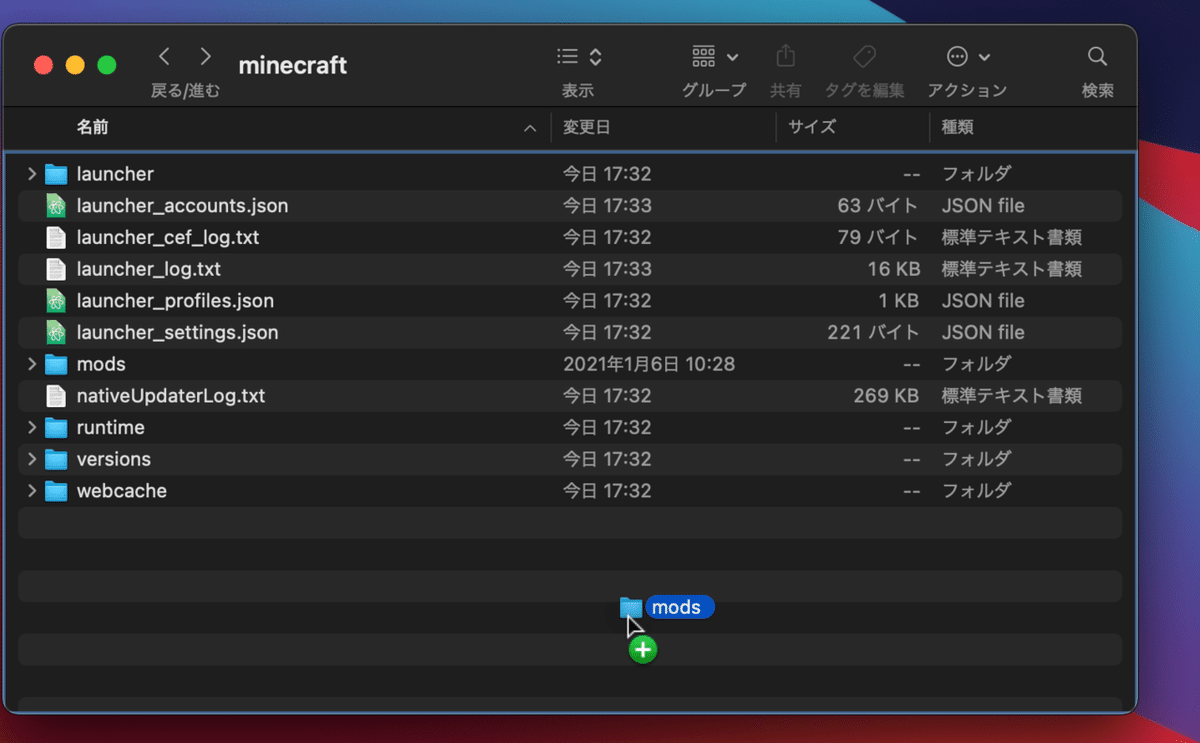Viewport: 1200px width, 743px height.
Task: Click the versions folder name
Action: coord(113,459)
